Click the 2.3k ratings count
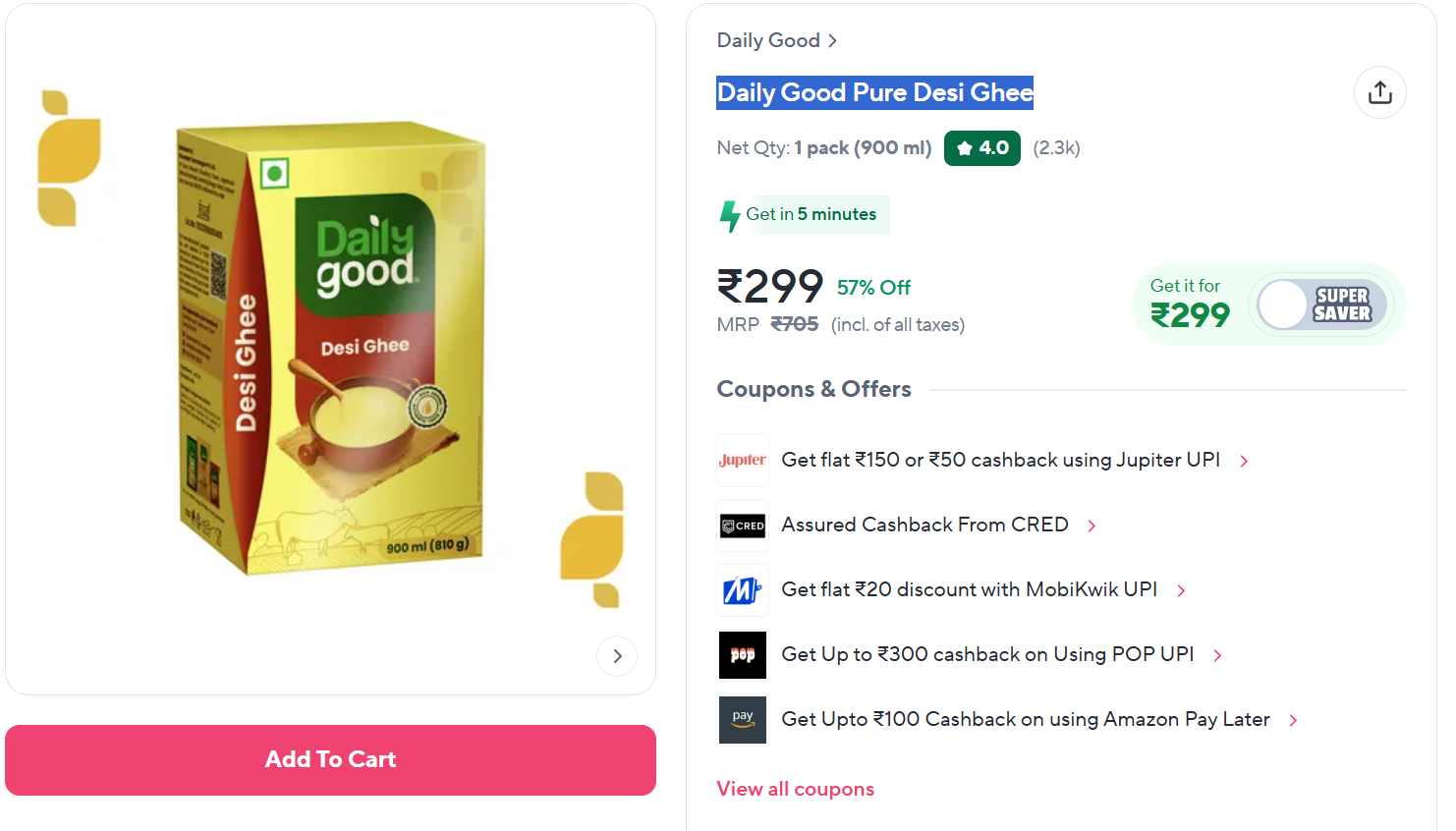Screen dimensions: 1456x831 pyautogui.click(x=1056, y=148)
